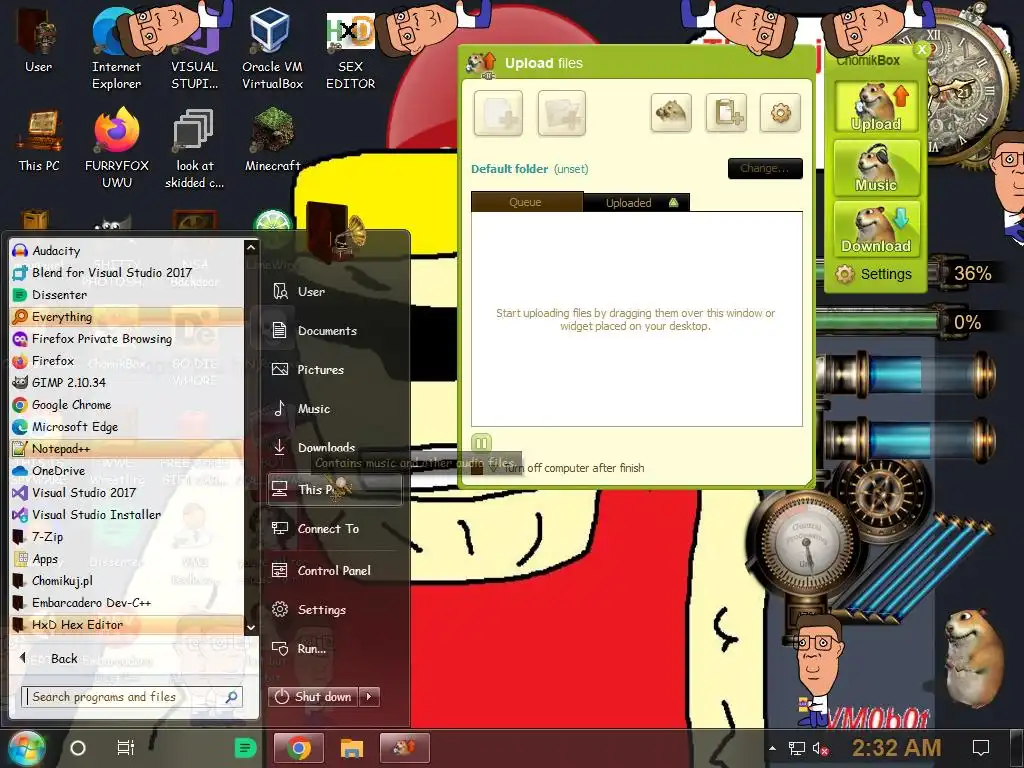Add files button in Upload window
This screenshot has height=768, width=1024.
click(x=498, y=114)
